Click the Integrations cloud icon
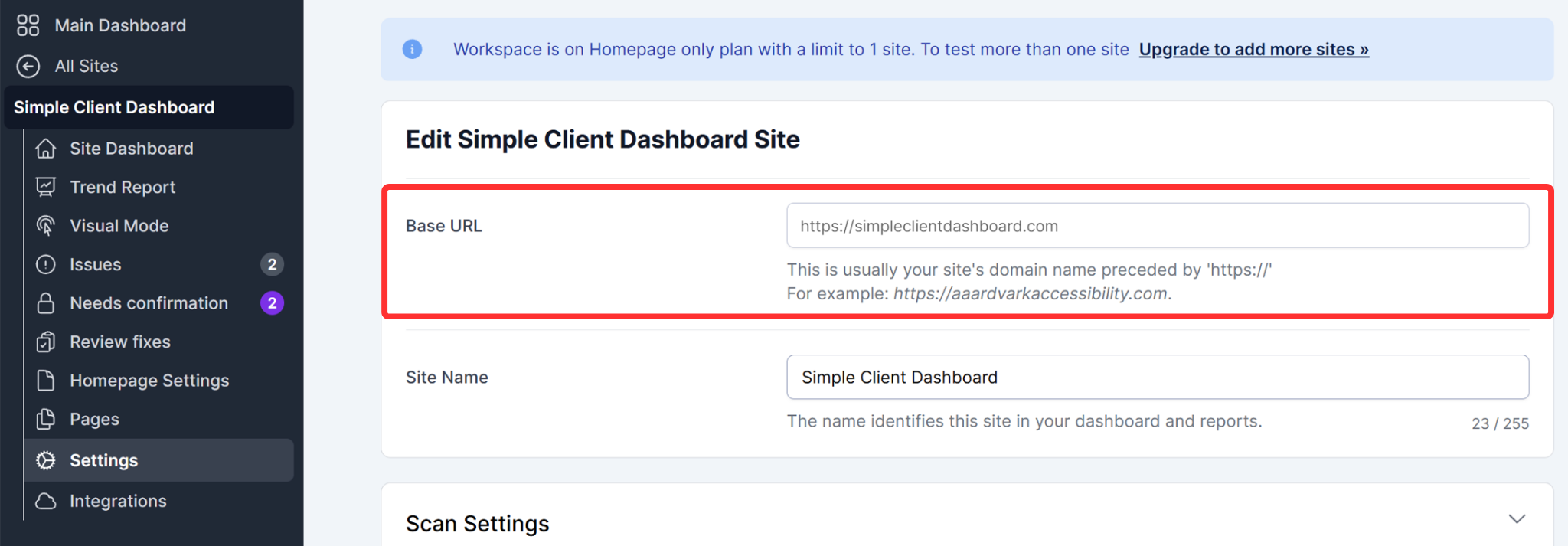1568x546 pixels. 46,501
